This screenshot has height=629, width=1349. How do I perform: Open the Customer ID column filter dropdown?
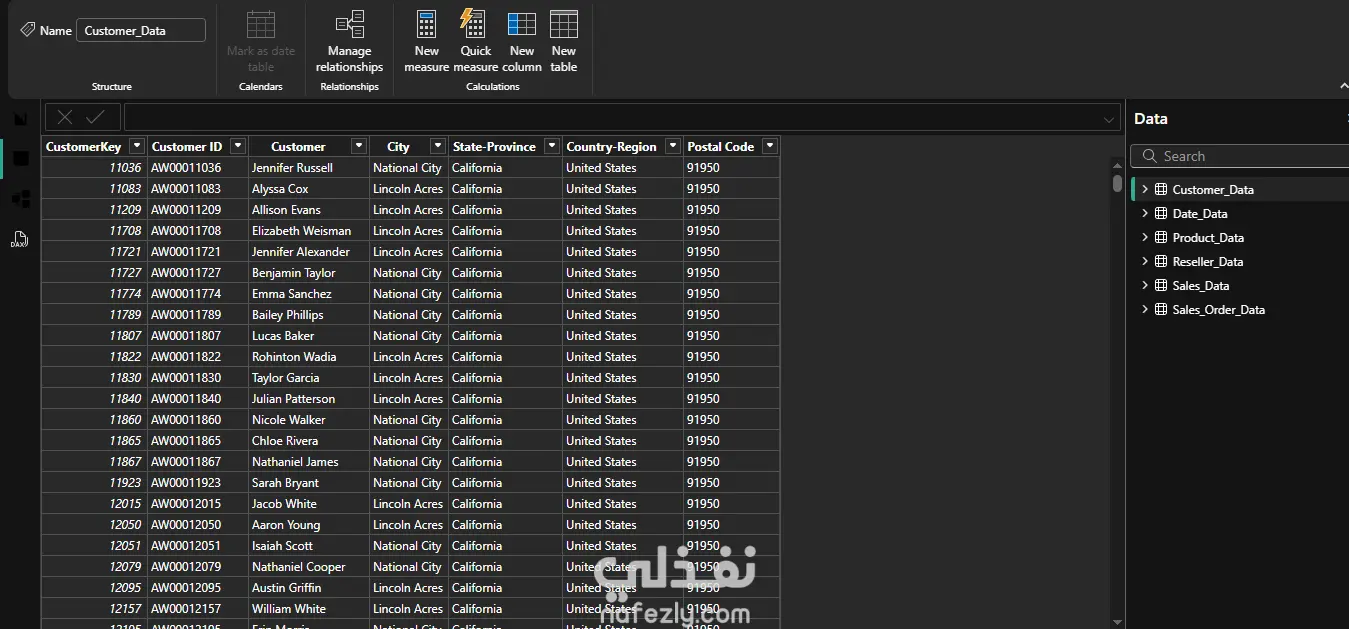(x=237, y=146)
